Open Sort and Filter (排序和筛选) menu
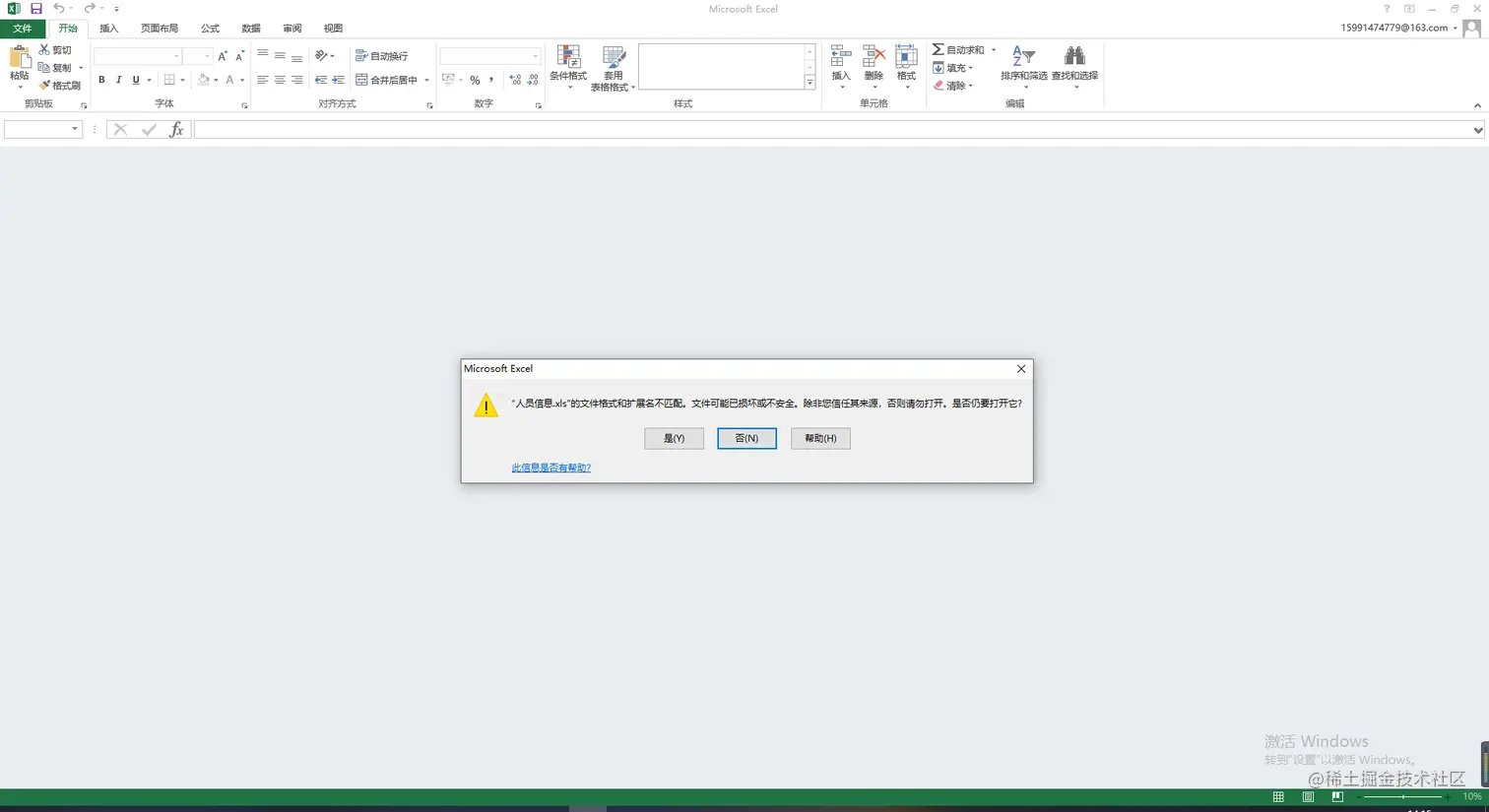 pyautogui.click(x=1024, y=67)
